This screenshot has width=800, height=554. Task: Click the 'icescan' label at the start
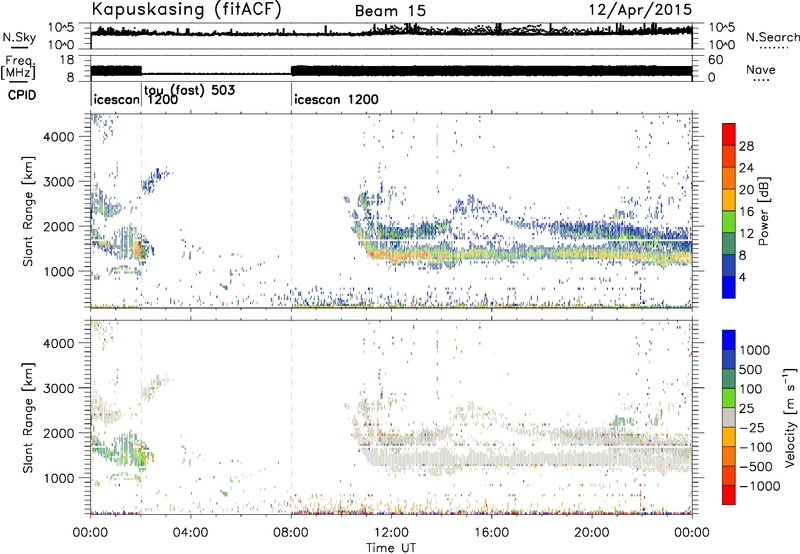[x=116, y=99]
